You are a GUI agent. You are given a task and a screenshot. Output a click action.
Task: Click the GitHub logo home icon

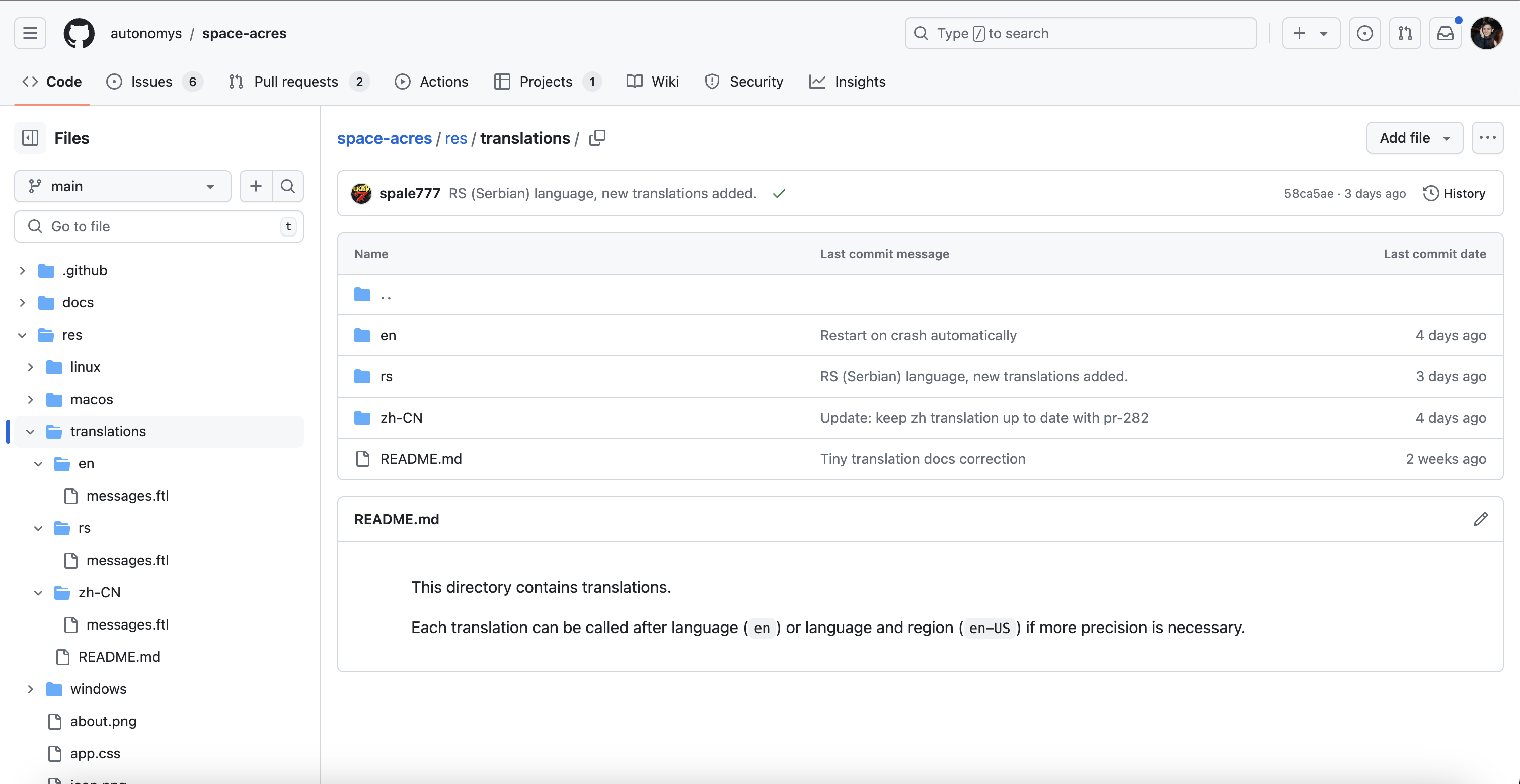click(x=79, y=33)
